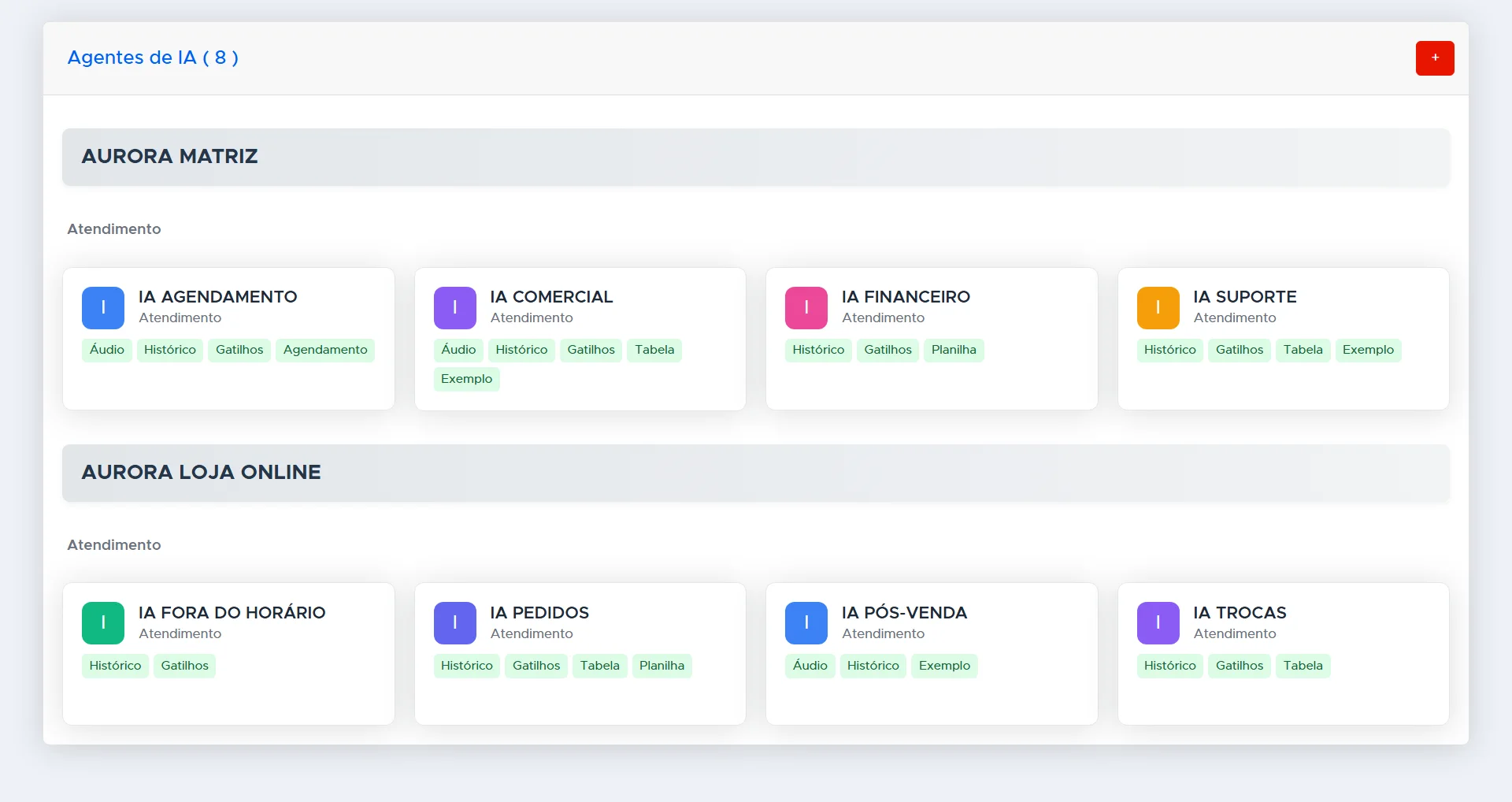1512x802 pixels.
Task: Click Tabela tag on IA COMERCIAL card
Action: pos(654,350)
